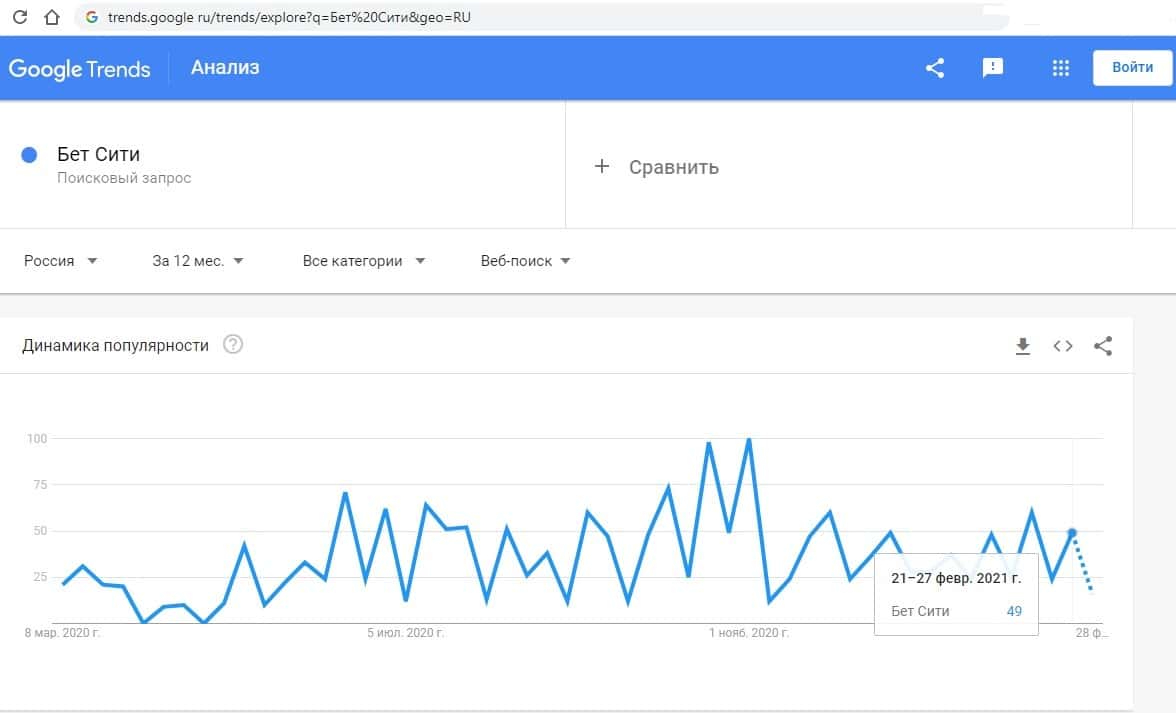The height and width of the screenshot is (713, 1176).
Task: Open the Google apps grid
Action: (1061, 68)
